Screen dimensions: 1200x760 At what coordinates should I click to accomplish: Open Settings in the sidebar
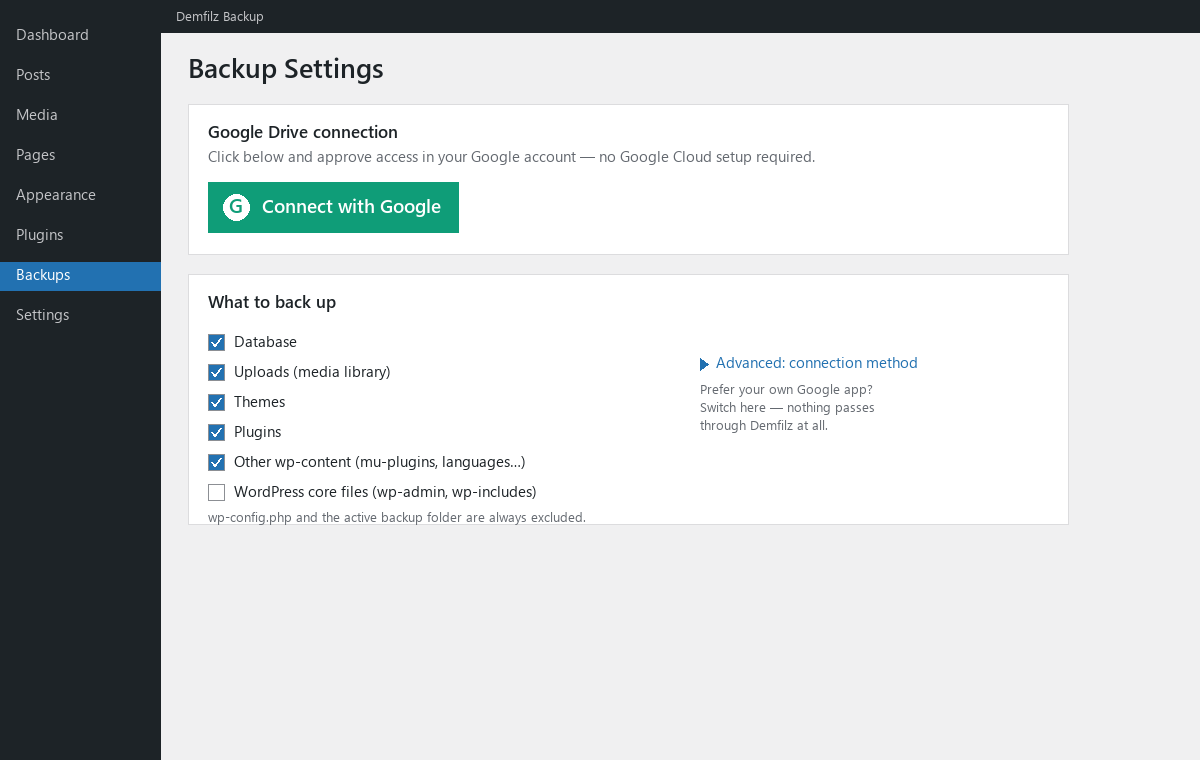[80, 315]
